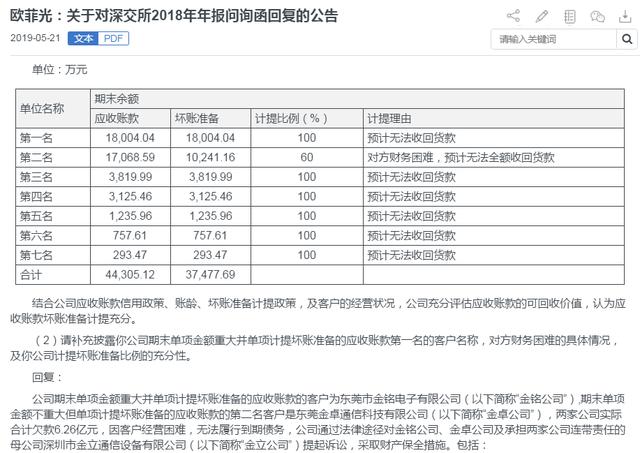640x453 pixels.
Task: Click the pencil edit icon
Action: pyautogui.click(x=541, y=16)
